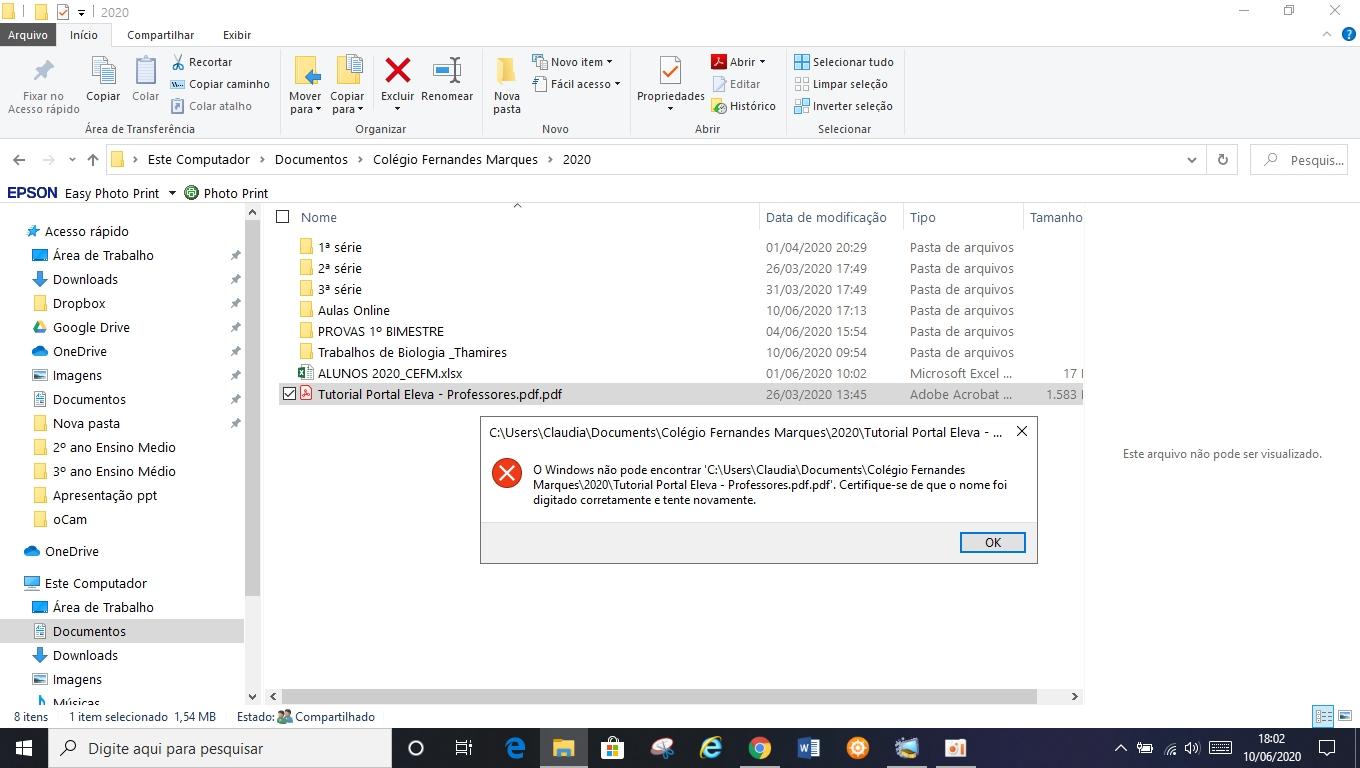Click the EPSON Photo Print button
Screen dimensions: 1360x768
pyautogui.click(x=226, y=193)
